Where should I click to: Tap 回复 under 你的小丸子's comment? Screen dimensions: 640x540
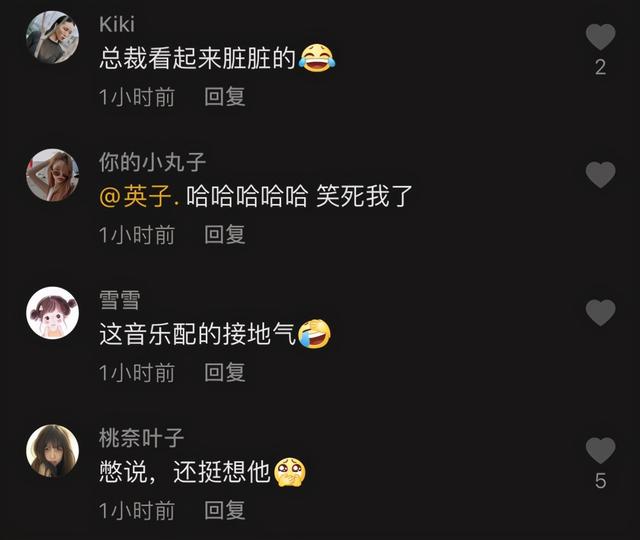pos(225,235)
